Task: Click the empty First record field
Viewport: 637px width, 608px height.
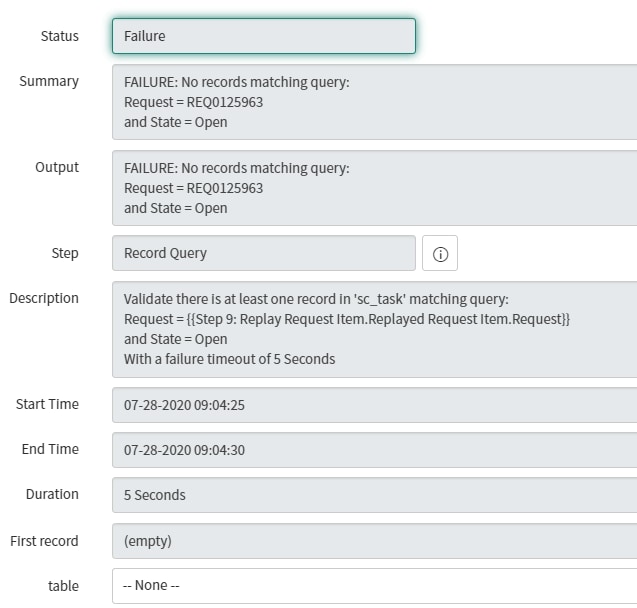Action: tap(374, 541)
